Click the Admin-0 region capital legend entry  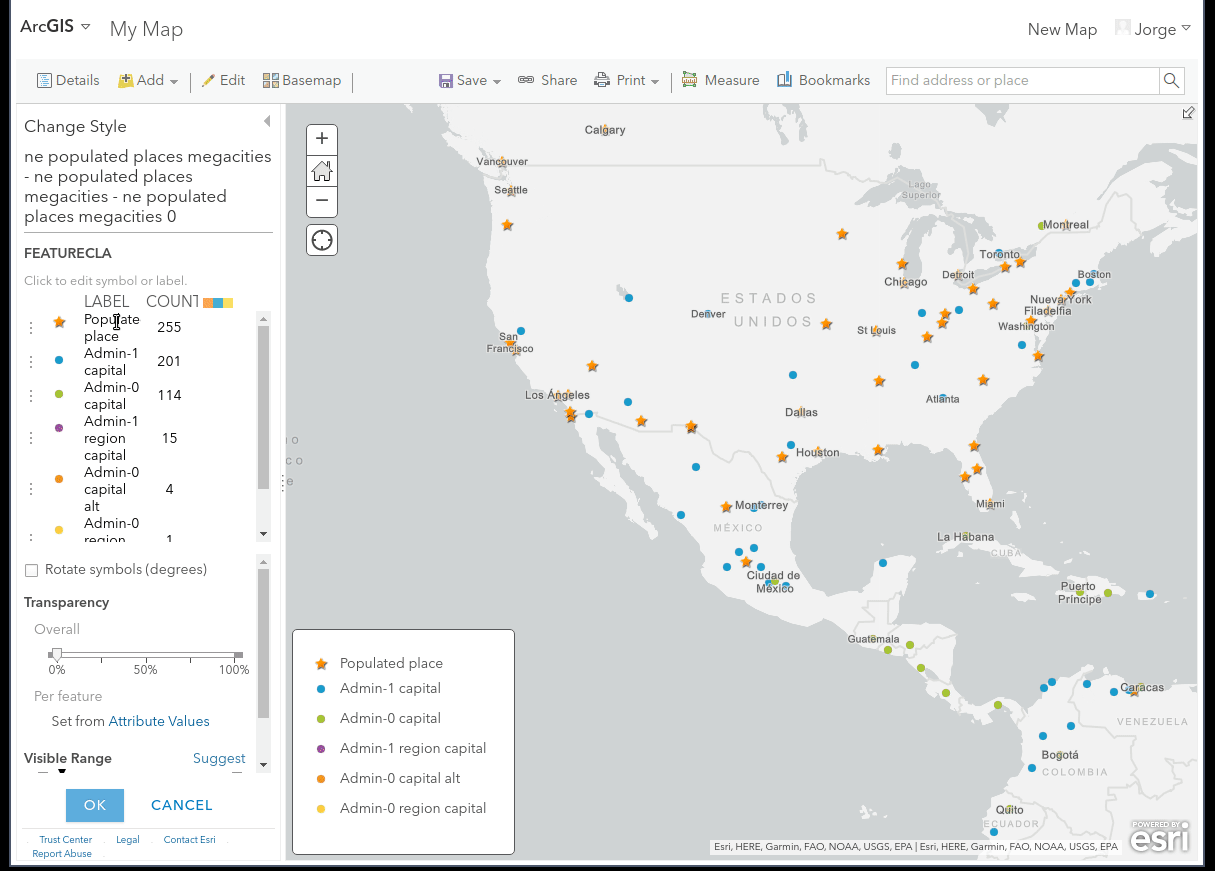pos(403,808)
